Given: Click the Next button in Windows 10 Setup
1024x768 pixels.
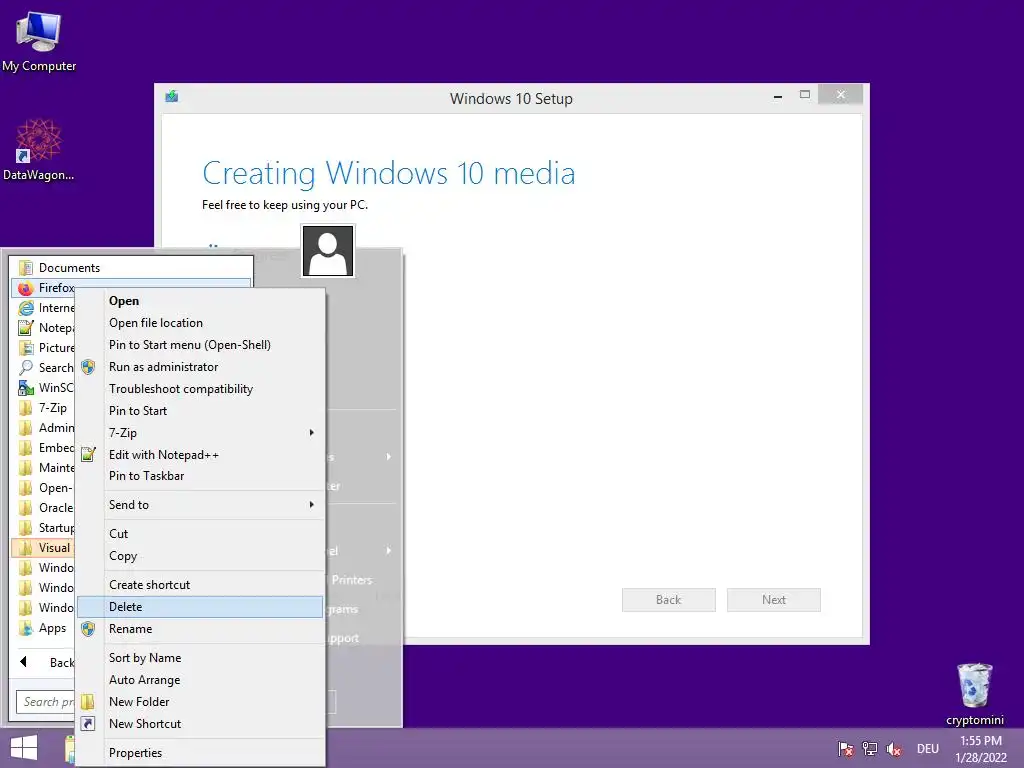Looking at the screenshot, I should [774, 600].
